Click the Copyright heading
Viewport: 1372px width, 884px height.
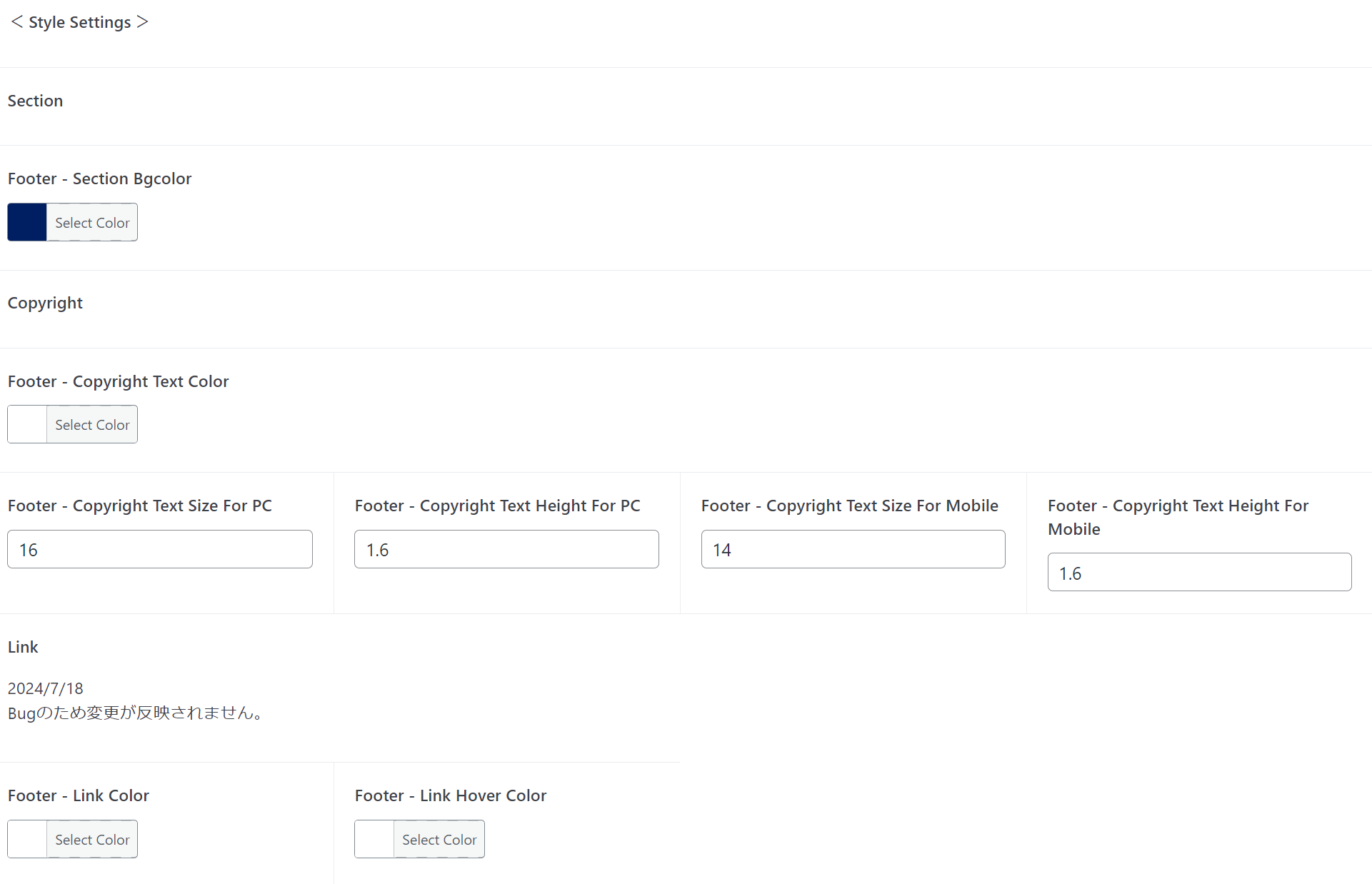45,303
